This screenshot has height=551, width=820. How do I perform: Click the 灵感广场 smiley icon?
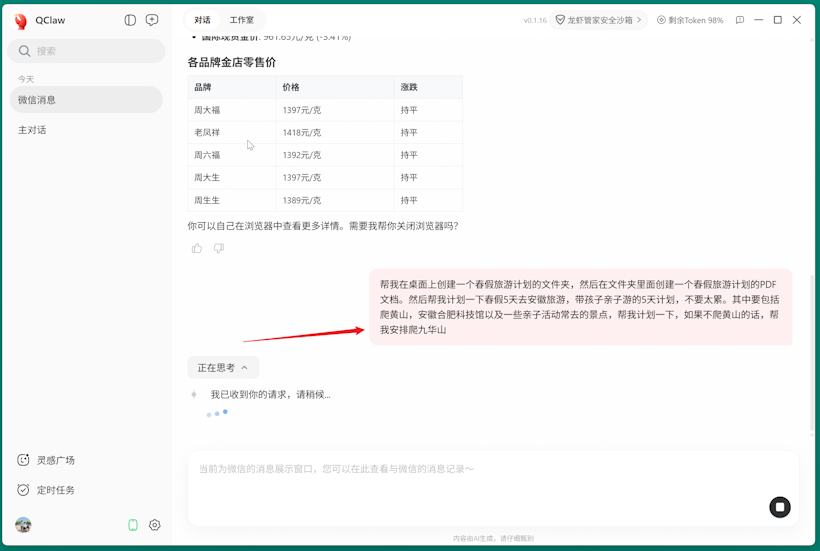click(x=23, y=460)
